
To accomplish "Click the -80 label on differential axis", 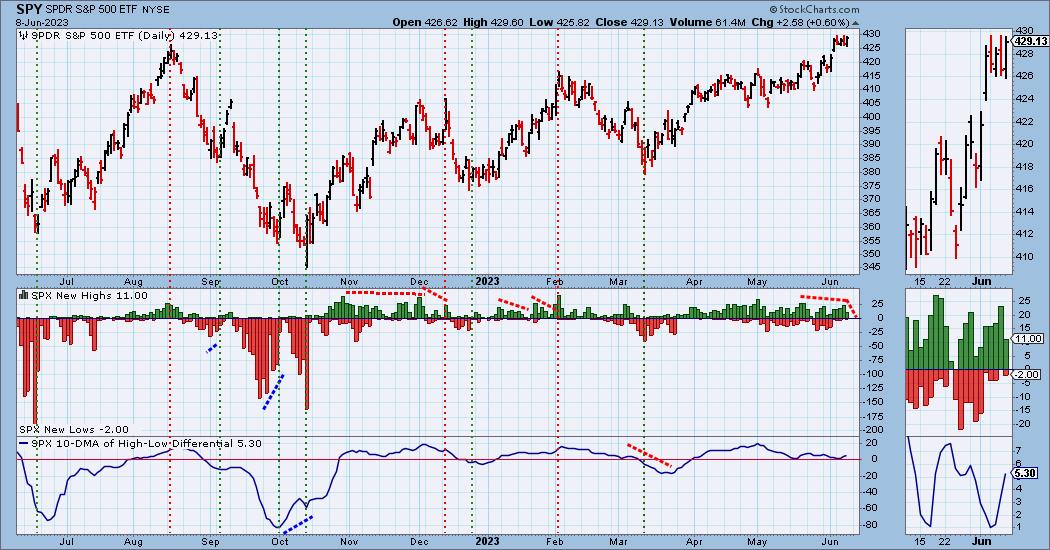I will pyautogui.click(x=873, y=525).
